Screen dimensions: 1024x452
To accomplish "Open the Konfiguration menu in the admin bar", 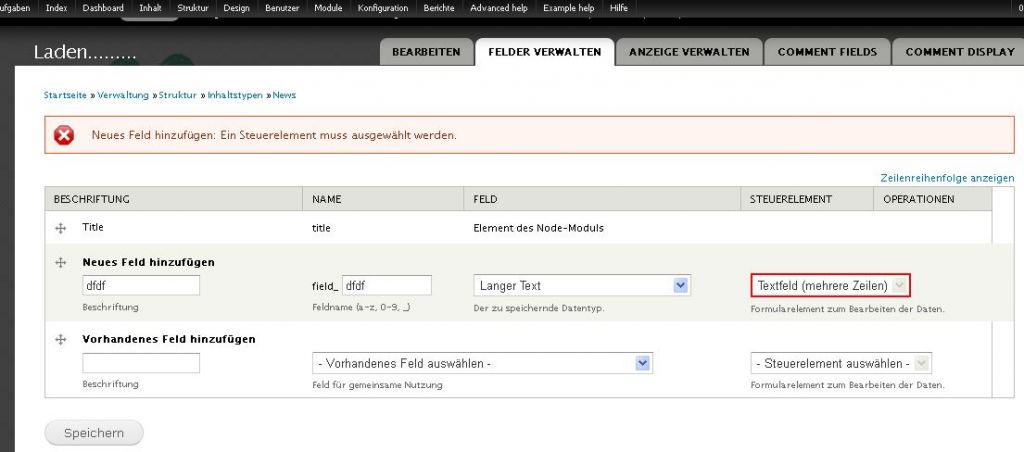I will pyautogui.click(x=384, y=8).
